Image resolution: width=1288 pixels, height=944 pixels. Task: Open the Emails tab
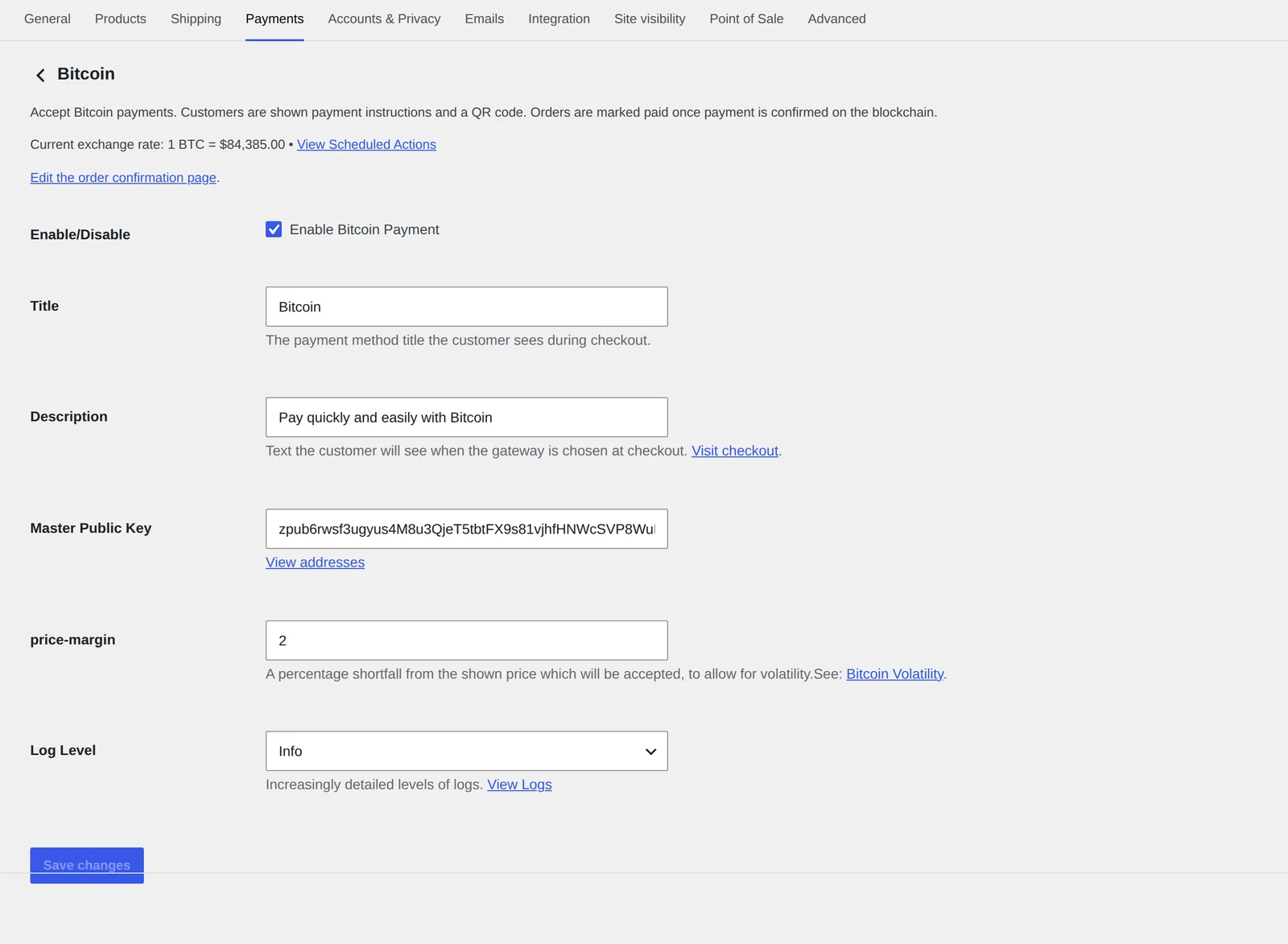pyautogui.click(x=485, y=19)
